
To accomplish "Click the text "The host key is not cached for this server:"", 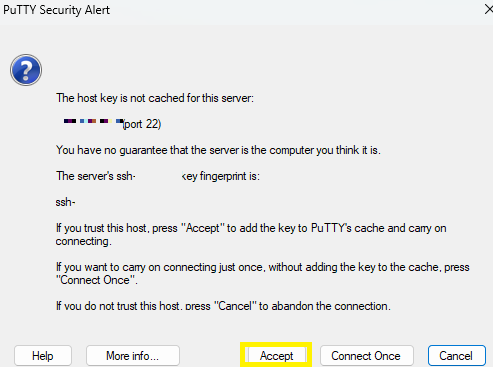I will [x=155, y=98].
